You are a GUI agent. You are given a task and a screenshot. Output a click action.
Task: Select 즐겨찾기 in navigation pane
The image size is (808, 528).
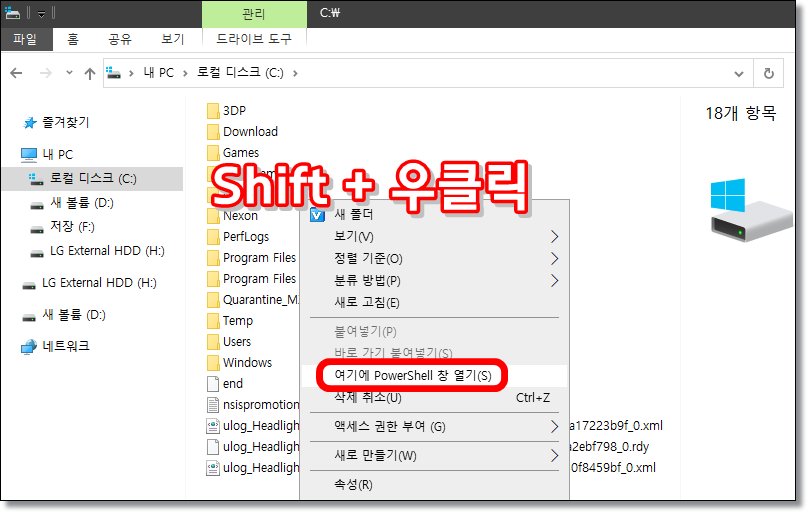[66, 123]
